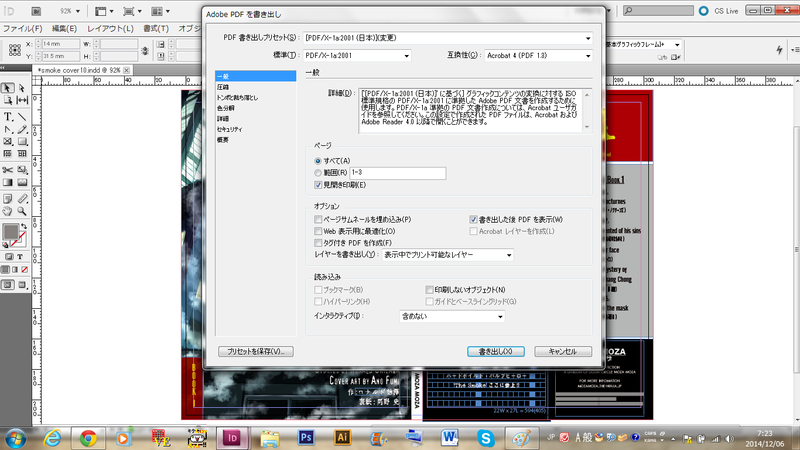
Task: Open the レイヤーを書き出し(Y) dropdown
Action: 447,255
